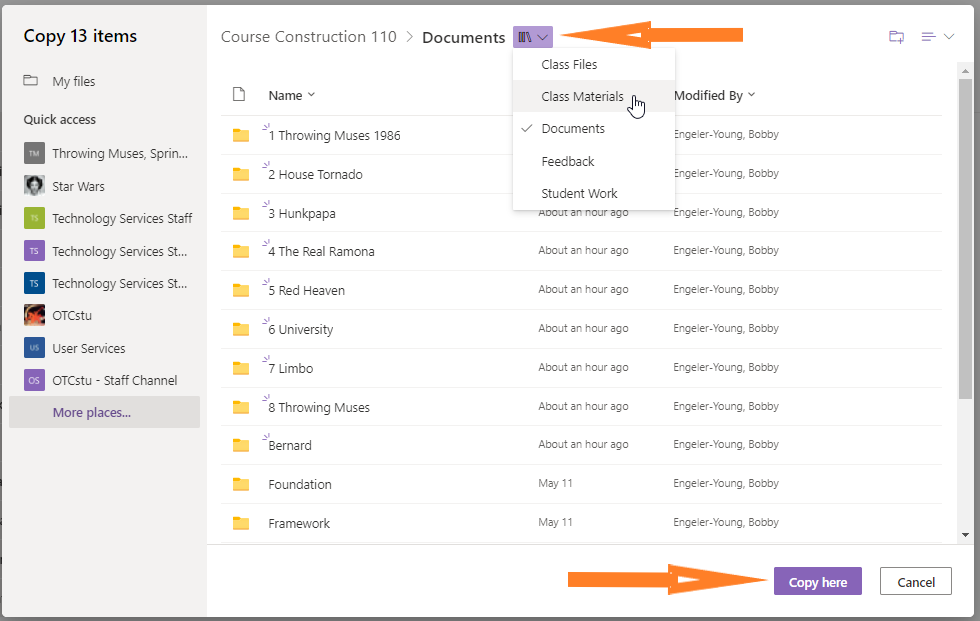Click the new folder icon
Screen dimensions: 980x621
point(896,37)
